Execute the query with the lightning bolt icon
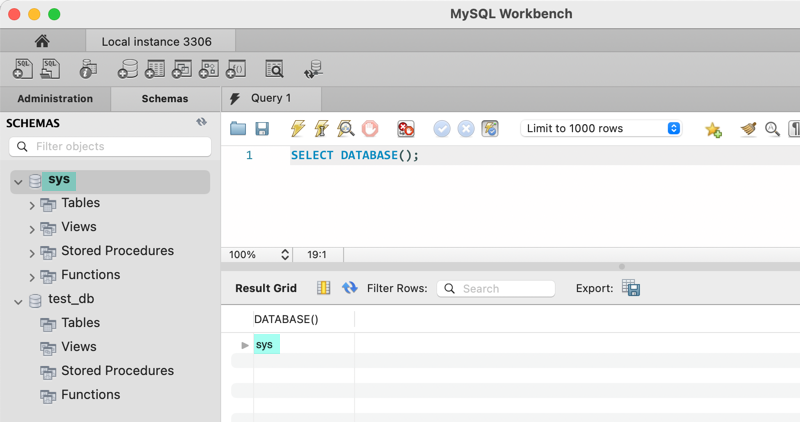The image size is (800, 422). pos(297,129)
